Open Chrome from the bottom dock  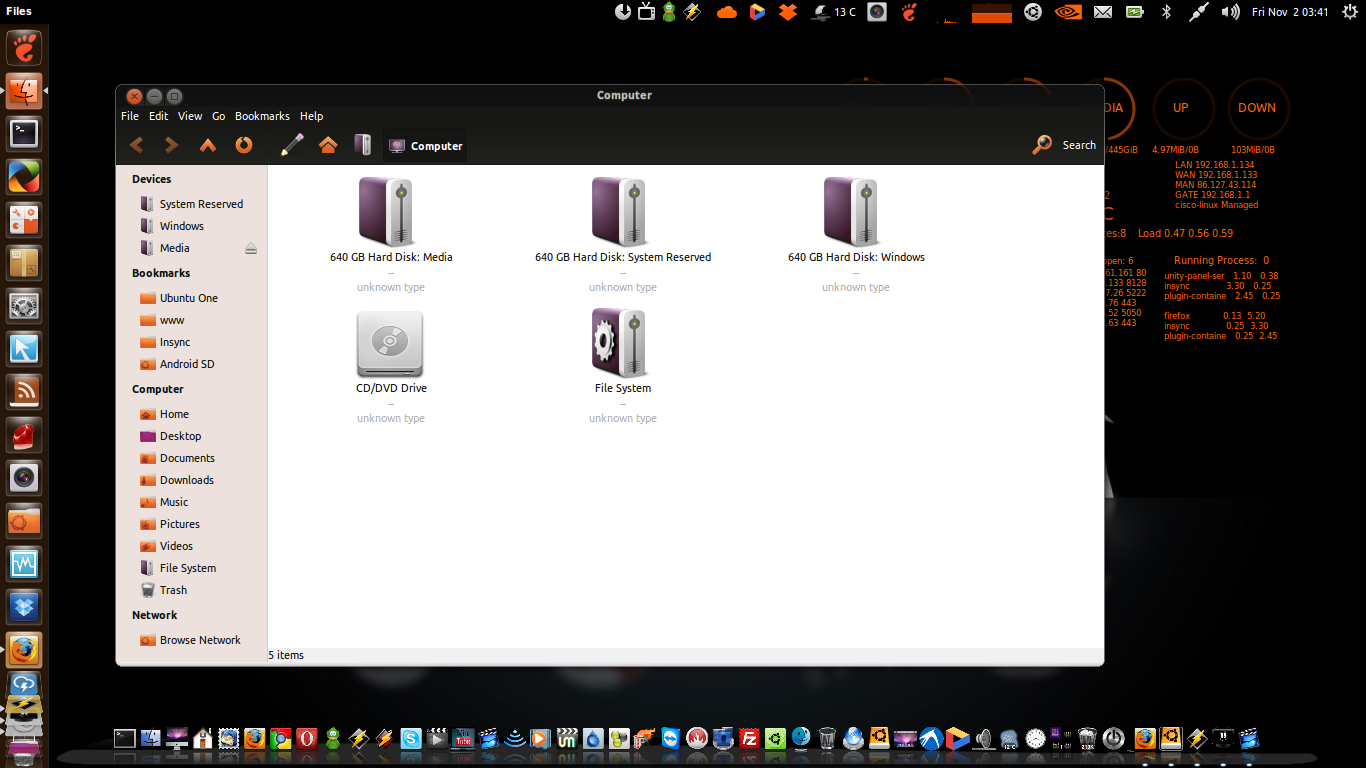pos(281,738)
